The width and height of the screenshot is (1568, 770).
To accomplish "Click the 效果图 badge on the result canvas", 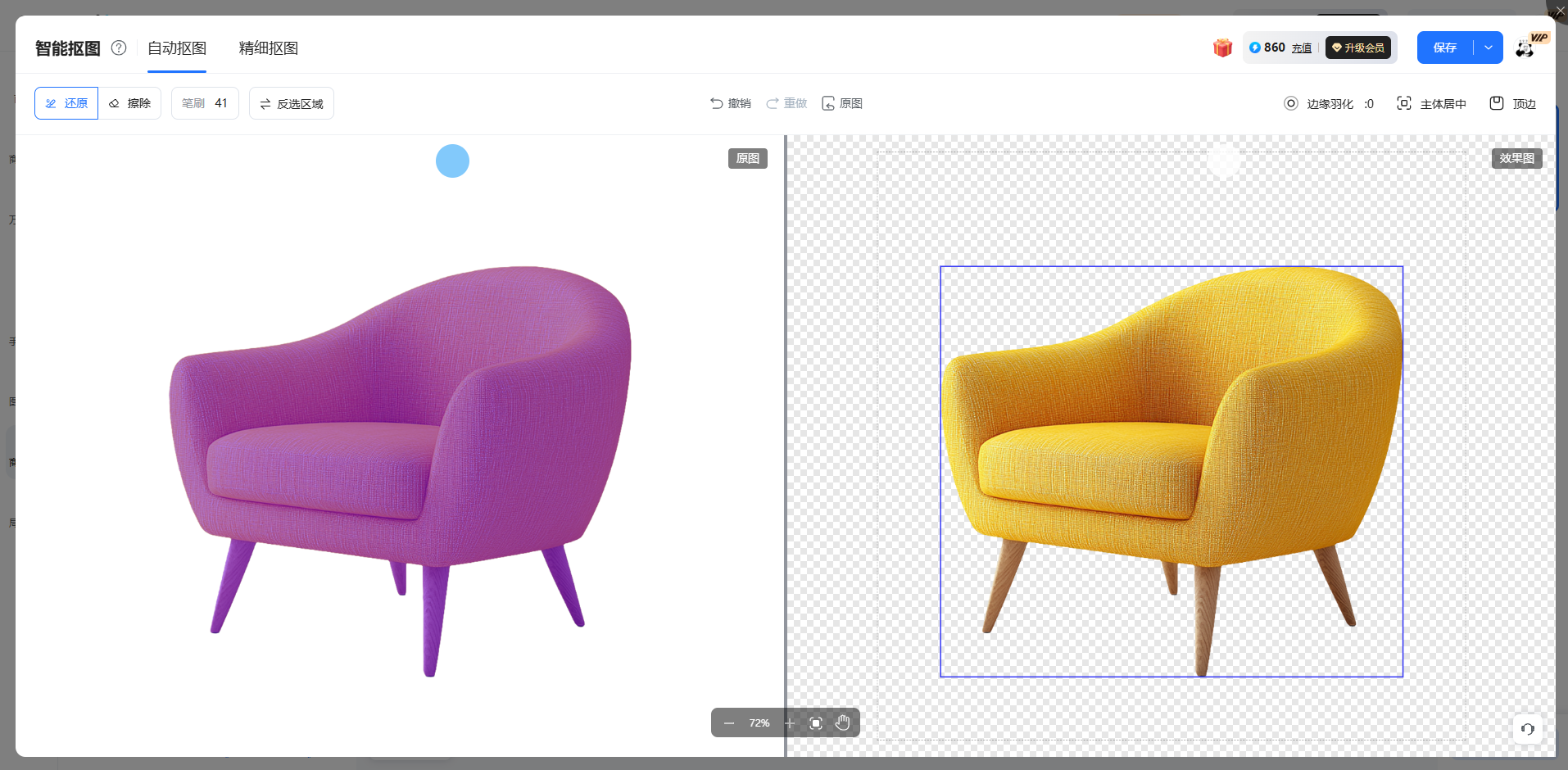I will (1517, 158).
